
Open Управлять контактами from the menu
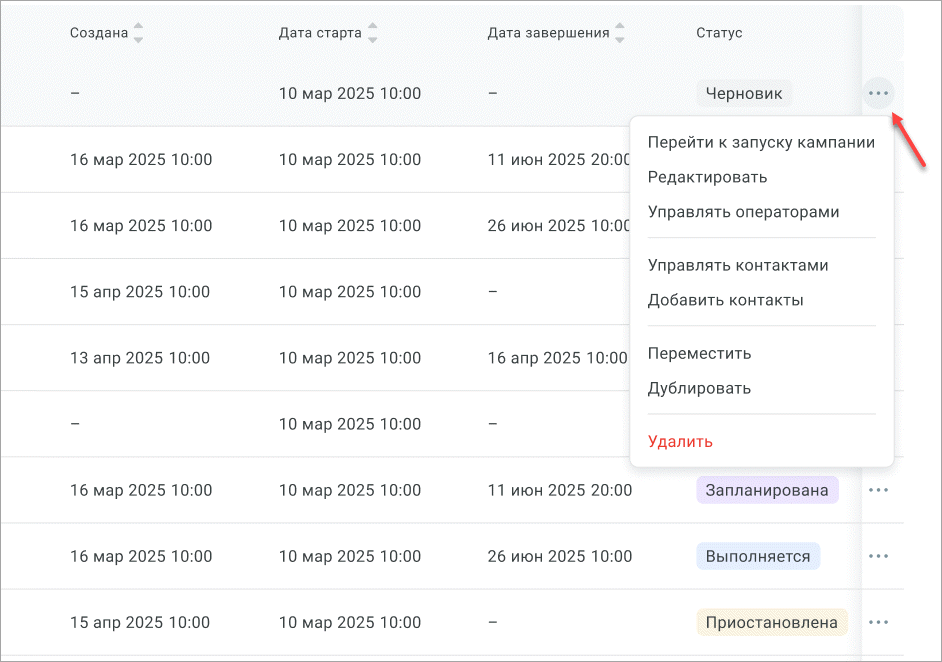point(738,265)
